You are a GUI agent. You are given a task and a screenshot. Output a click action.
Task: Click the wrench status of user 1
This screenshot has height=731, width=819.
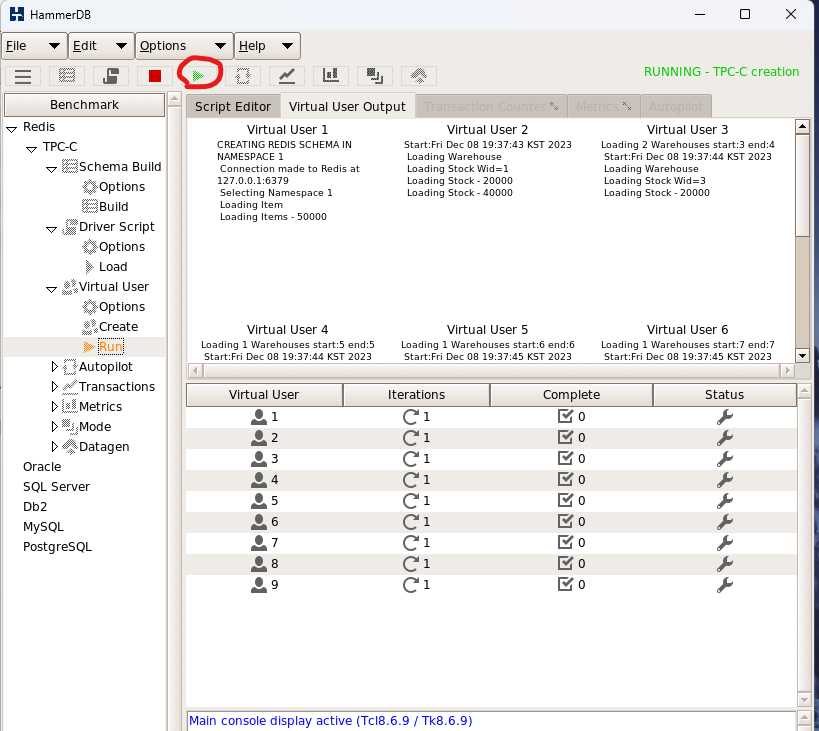pos(724,417)
